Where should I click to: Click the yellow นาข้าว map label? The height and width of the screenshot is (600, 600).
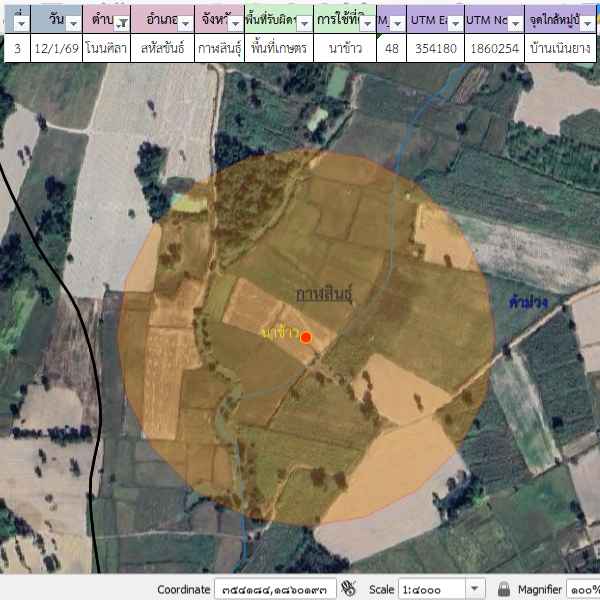pyautogui.click(x=279, y=332)
